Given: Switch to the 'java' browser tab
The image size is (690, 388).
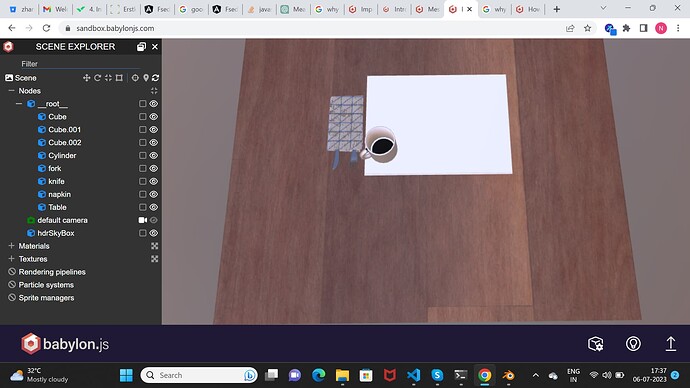Looking at the screenshot, I should [259, 9].
